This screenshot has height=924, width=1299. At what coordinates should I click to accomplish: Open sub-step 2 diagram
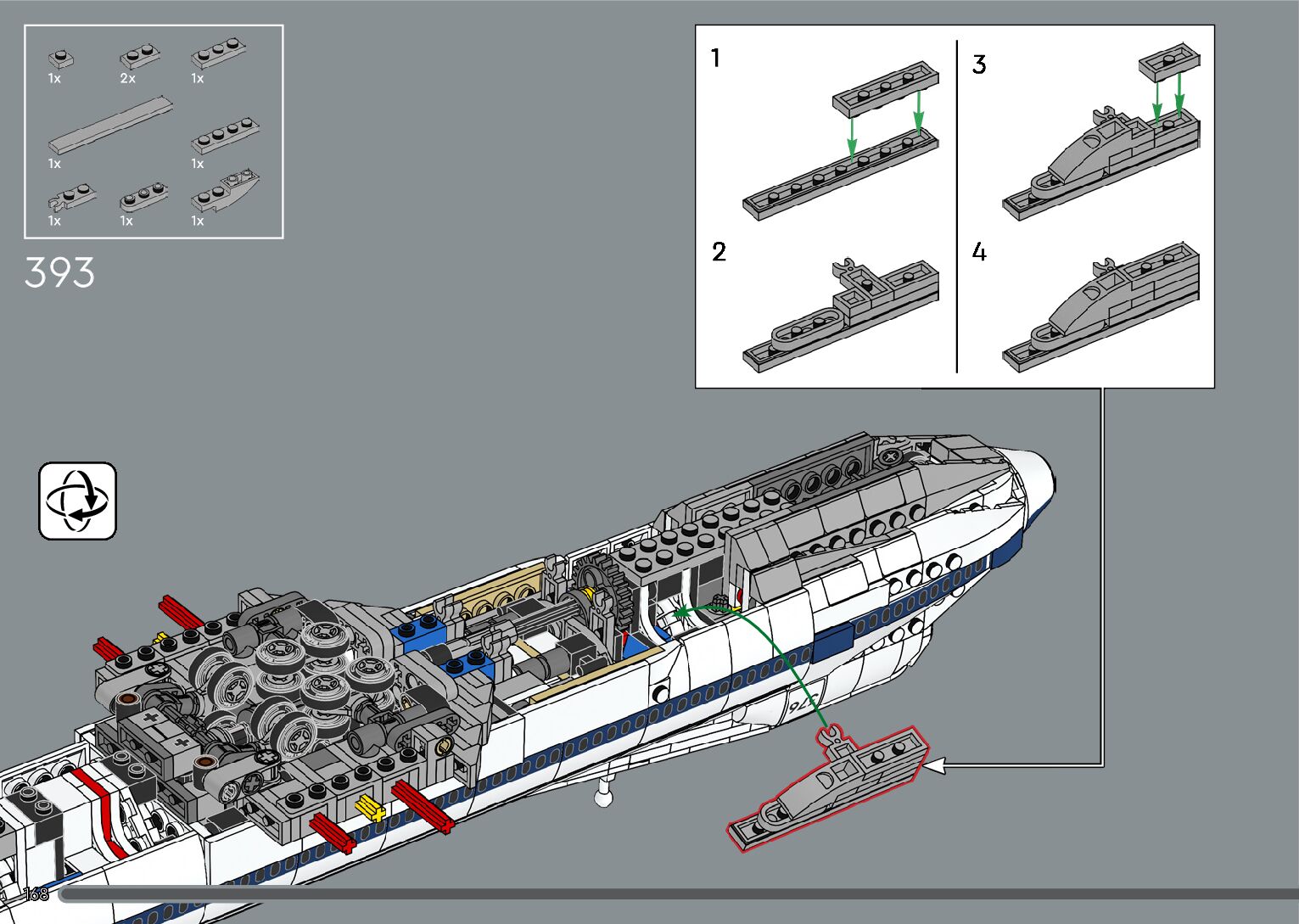click(x=840, y=314)
